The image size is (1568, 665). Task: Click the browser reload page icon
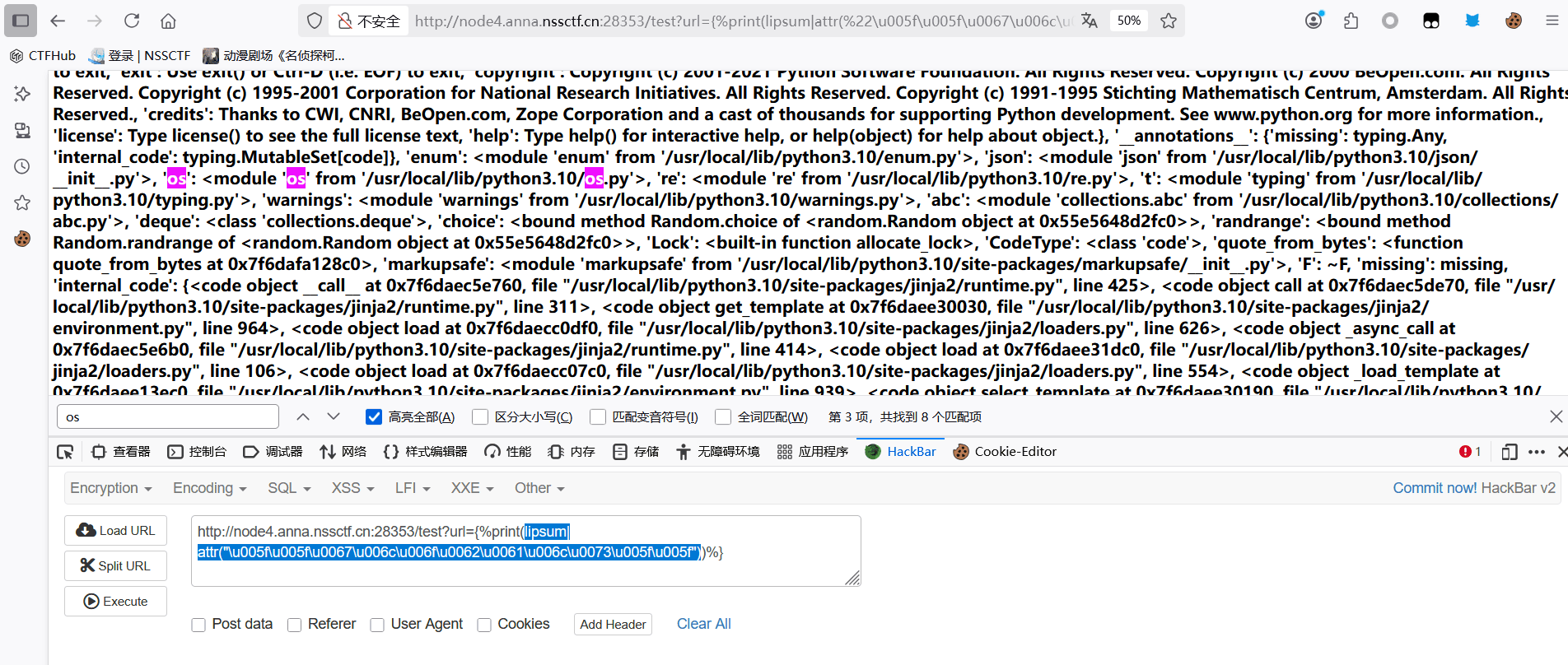pyautogui.click(x=132, y=21)
